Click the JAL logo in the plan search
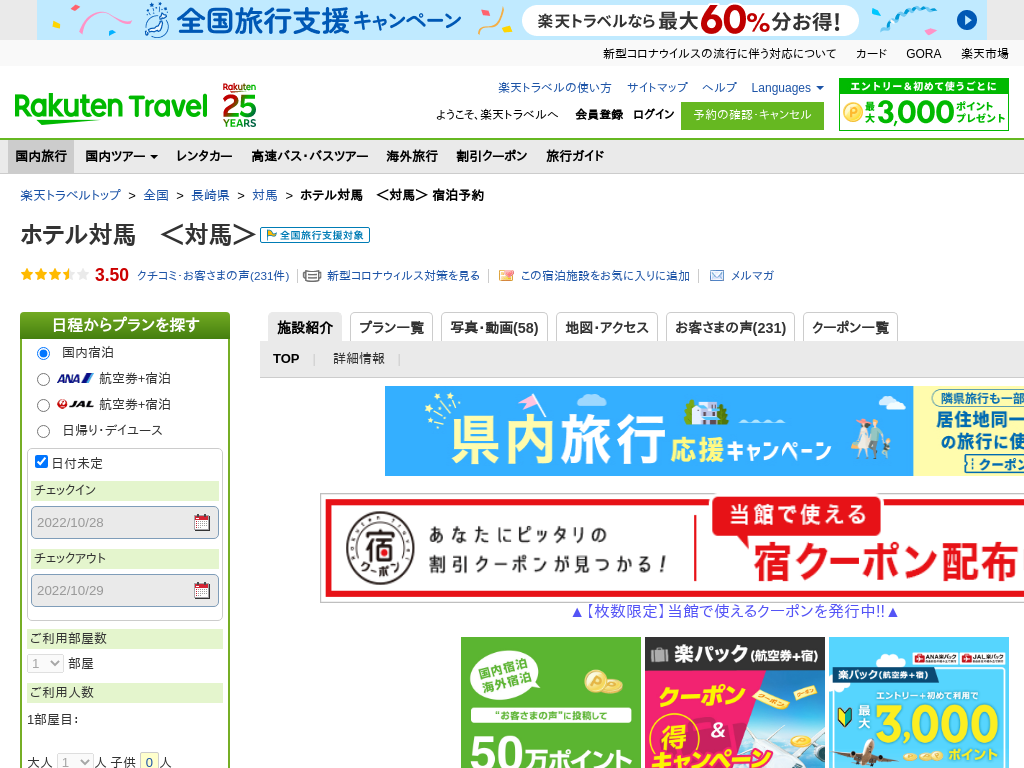The width and height of the screenshot is (1024, 768). coord(75,404)
